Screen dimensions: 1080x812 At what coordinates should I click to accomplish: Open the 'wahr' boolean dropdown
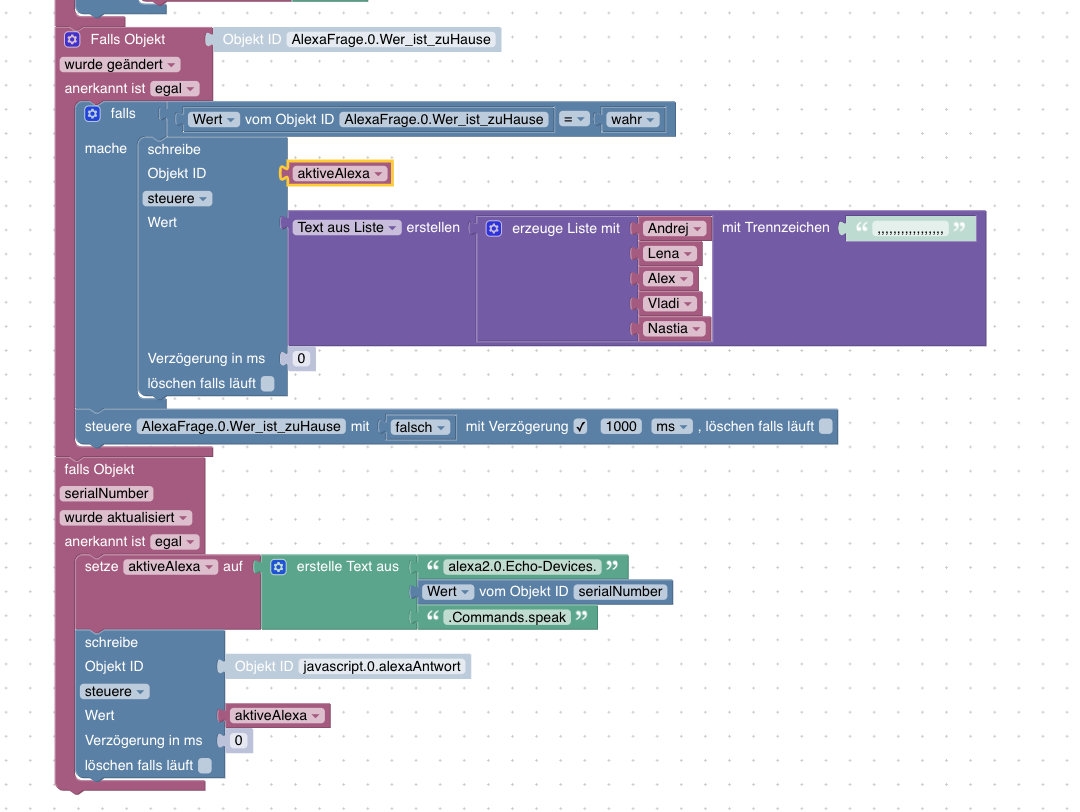632,119
